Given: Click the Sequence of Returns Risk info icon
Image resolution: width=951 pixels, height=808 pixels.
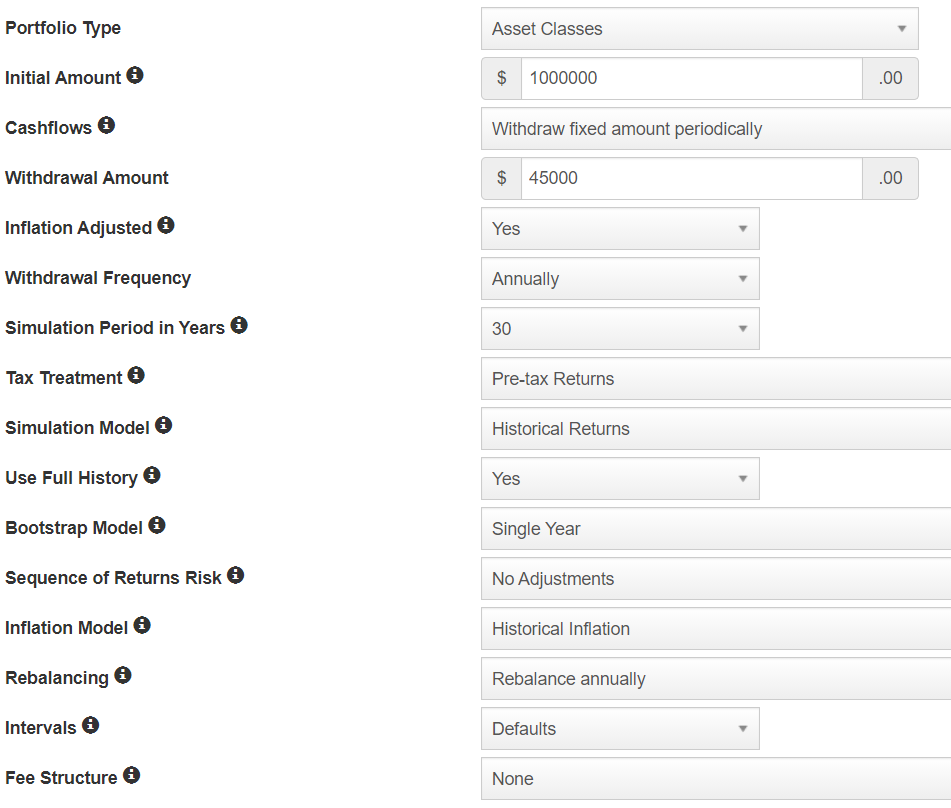Looking at the screenshot, I should [x=235, y=575].
